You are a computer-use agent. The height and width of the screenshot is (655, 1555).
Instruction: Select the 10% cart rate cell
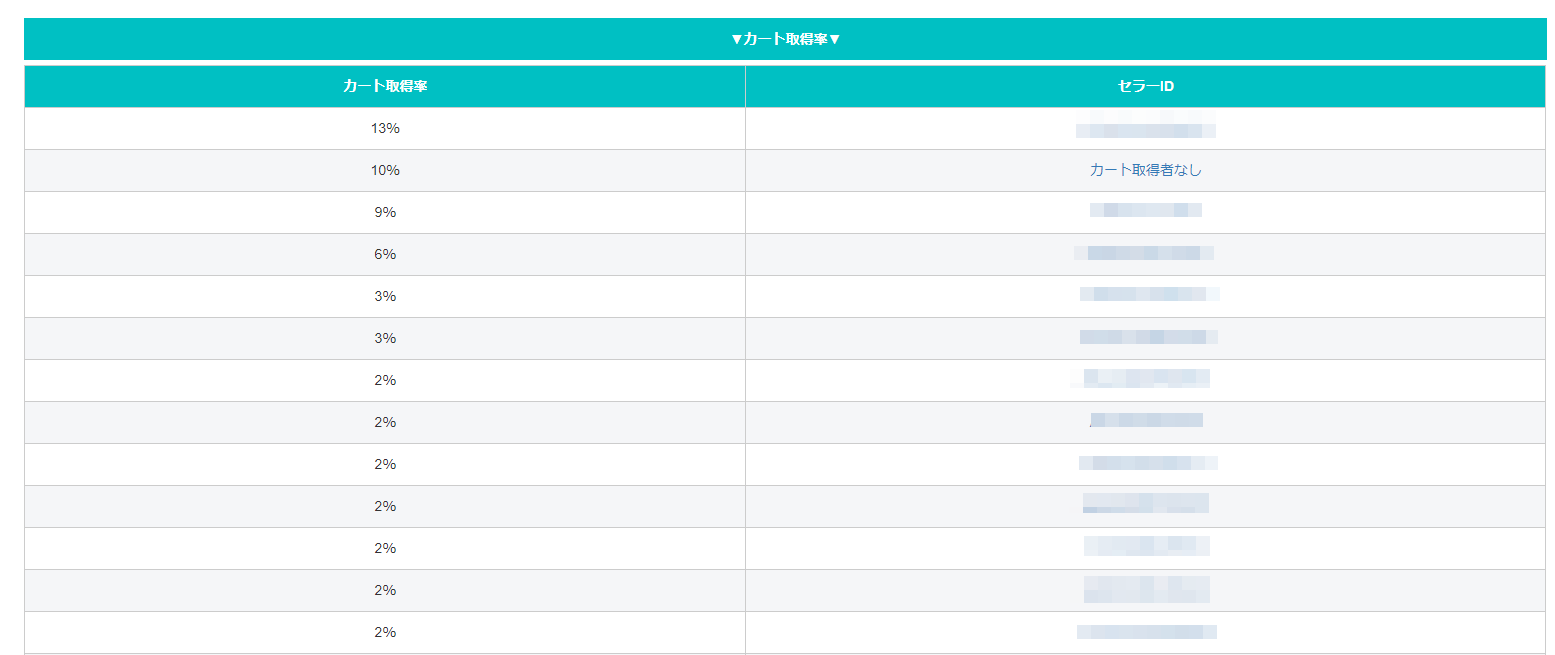pyautogui.click(x=385, y=170)
